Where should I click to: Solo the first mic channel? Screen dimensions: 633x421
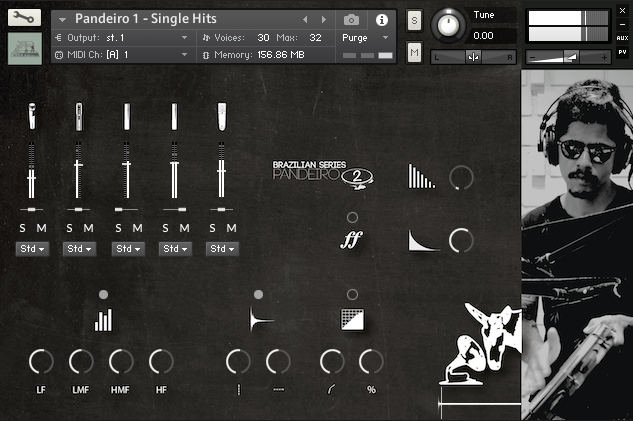tap(23, 228)
